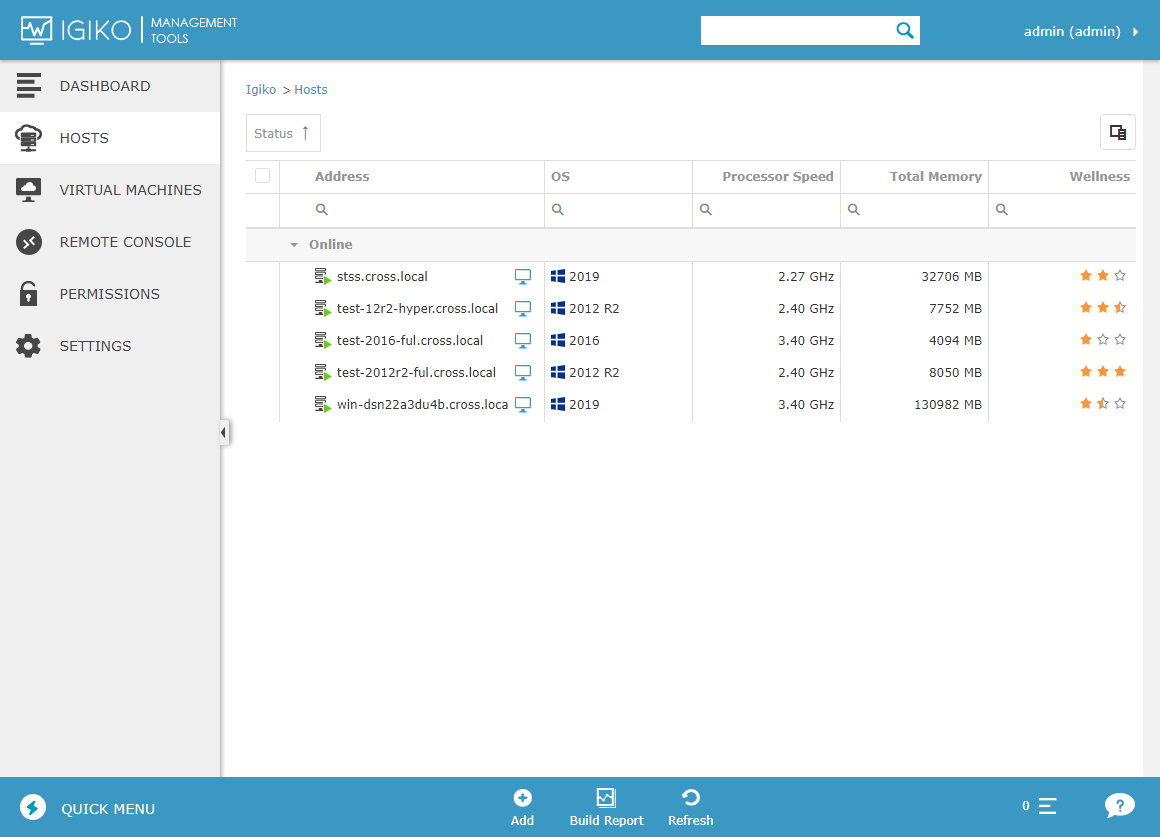Open help using the question mark icon
The width and height of the screenshot is (1160, 837).
tap(1120, 805)
